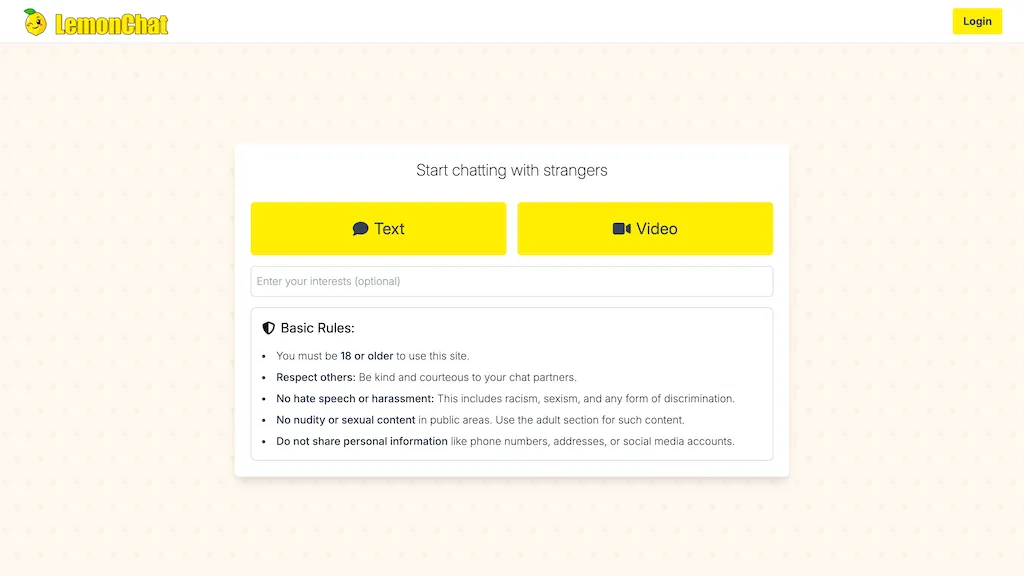Click 'No nudity or sexual content' text
This screenshot has width=1024, height=576.
coord(345,420)
